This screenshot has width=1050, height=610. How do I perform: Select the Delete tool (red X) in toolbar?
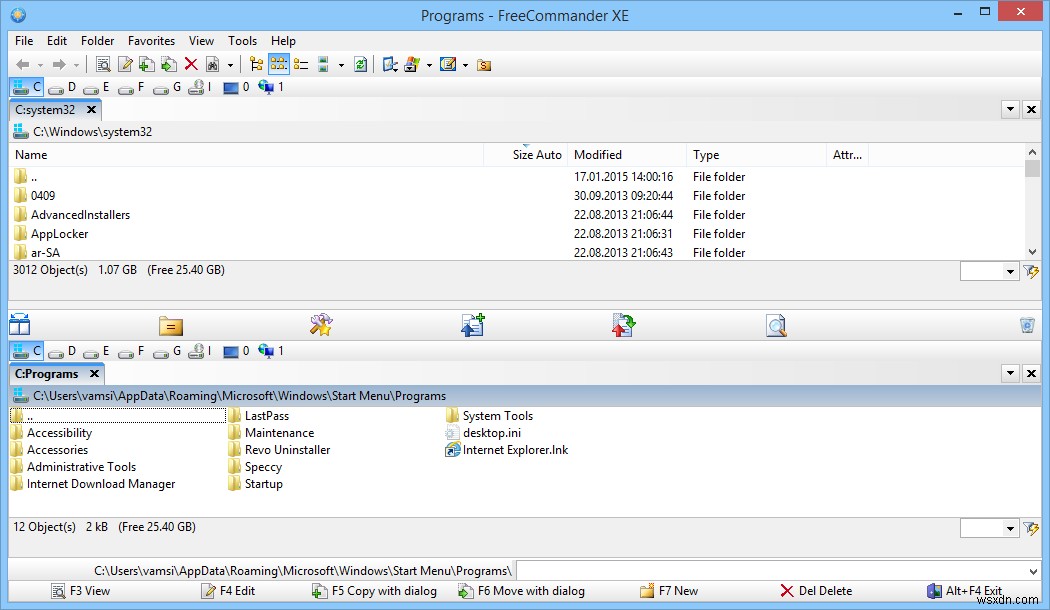tap(190, 64)
